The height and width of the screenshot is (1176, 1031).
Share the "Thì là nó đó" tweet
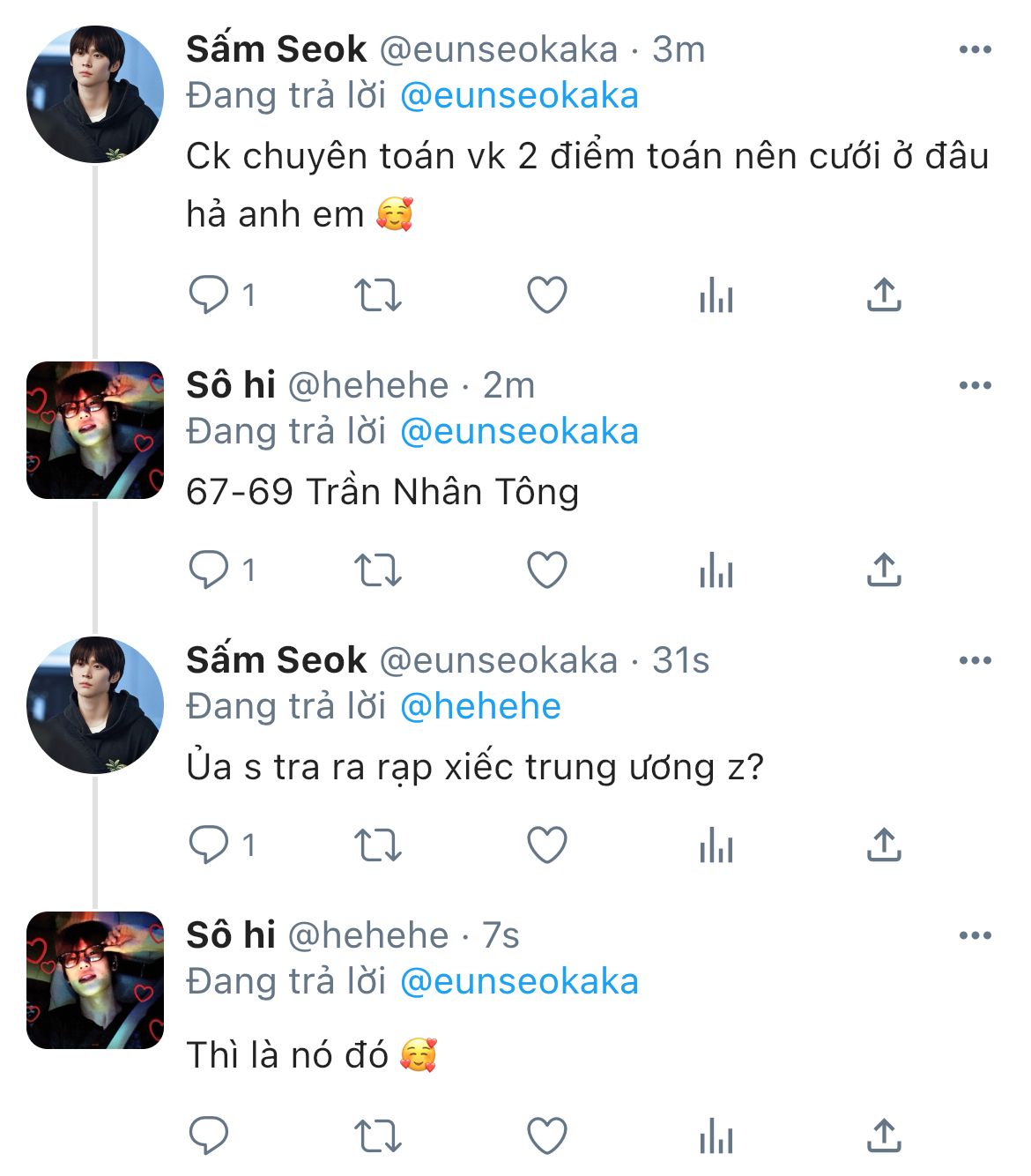pos(884,1135)
